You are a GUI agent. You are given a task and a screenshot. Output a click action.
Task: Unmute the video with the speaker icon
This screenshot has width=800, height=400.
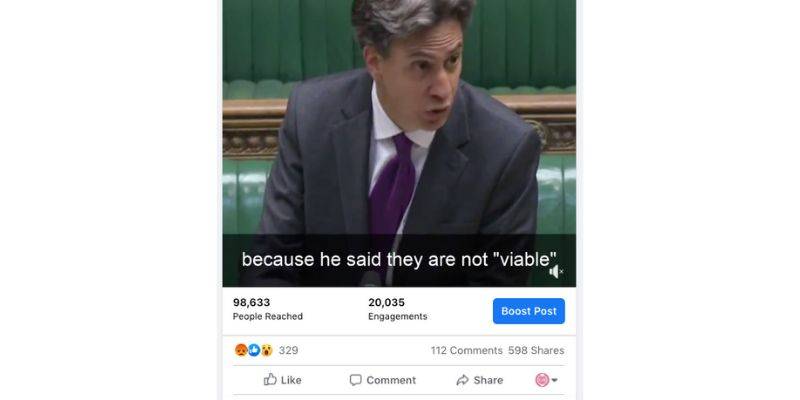(x=556, y=272)
